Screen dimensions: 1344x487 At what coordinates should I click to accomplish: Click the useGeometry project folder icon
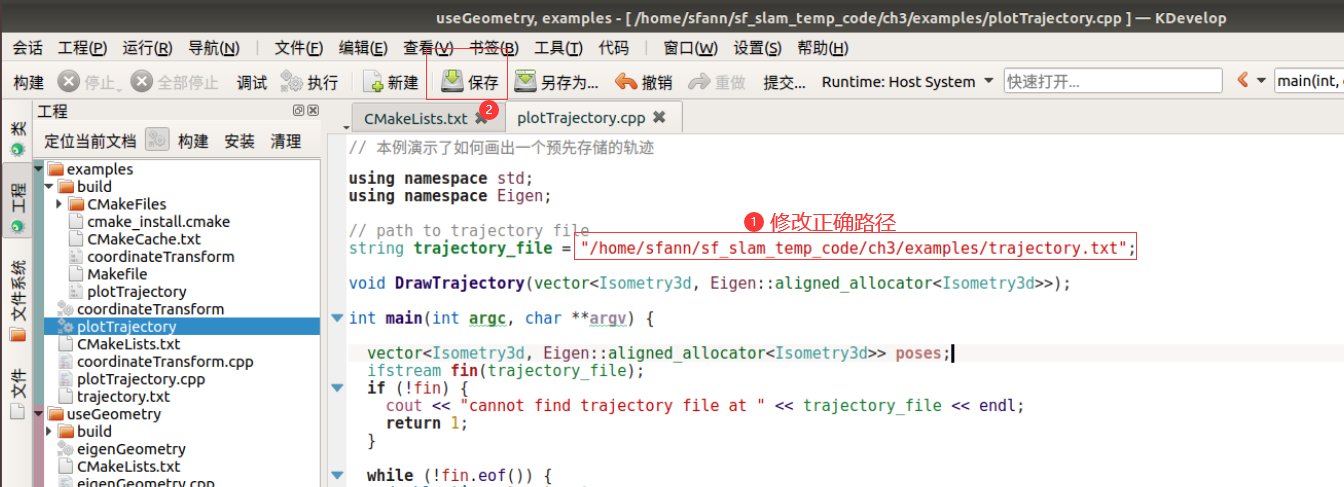(56, 414)
